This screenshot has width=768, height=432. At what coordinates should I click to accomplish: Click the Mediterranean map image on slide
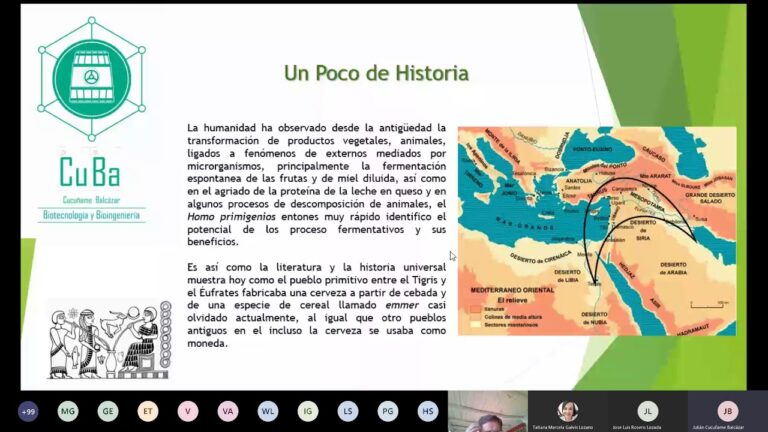click(x=596, y=230)
